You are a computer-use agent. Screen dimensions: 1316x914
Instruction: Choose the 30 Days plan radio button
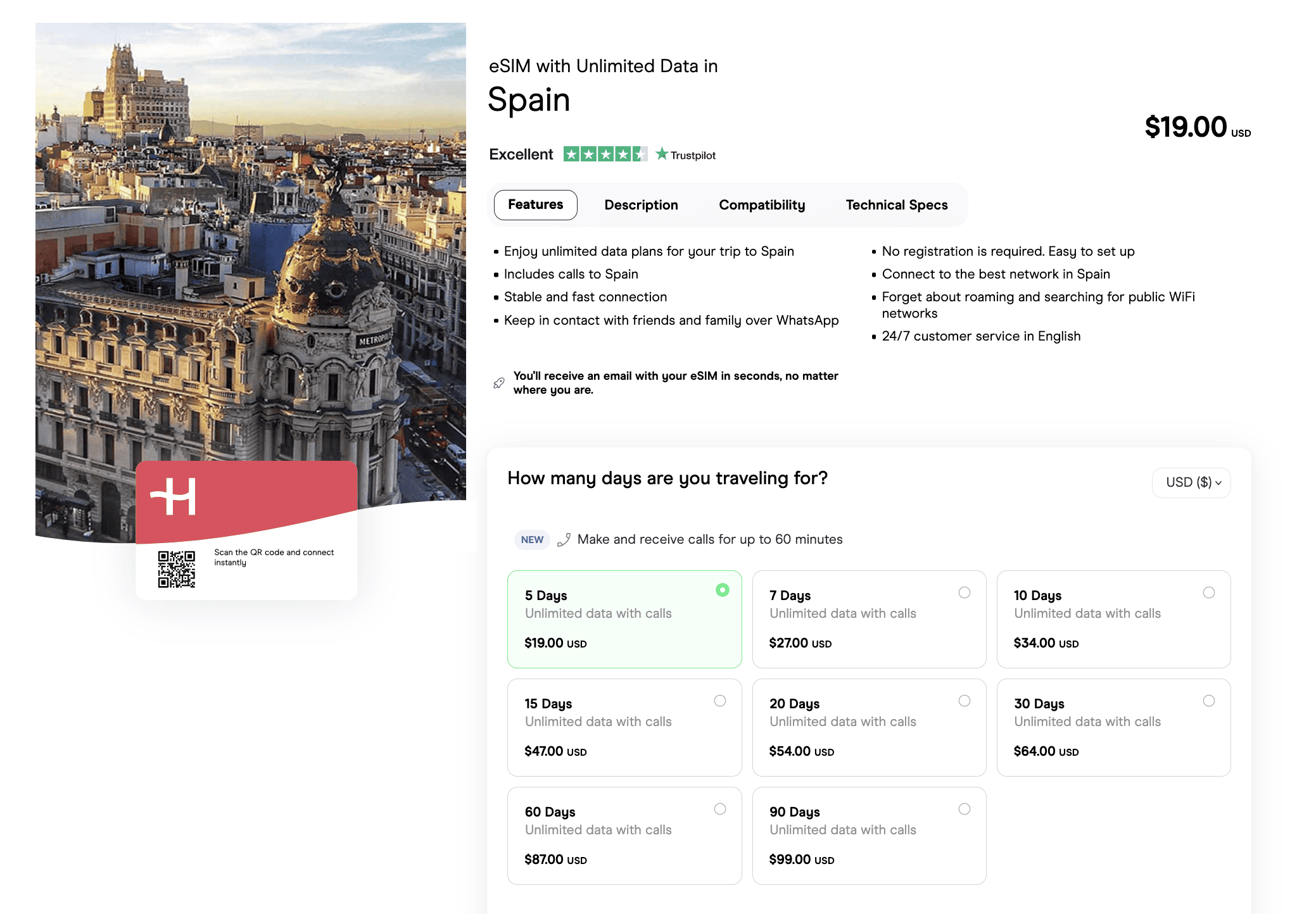point(1209,701)
